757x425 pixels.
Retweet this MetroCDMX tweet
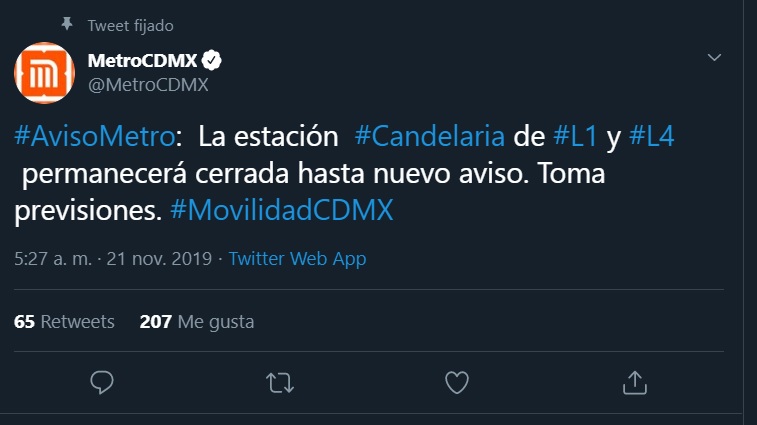[279, 382]
